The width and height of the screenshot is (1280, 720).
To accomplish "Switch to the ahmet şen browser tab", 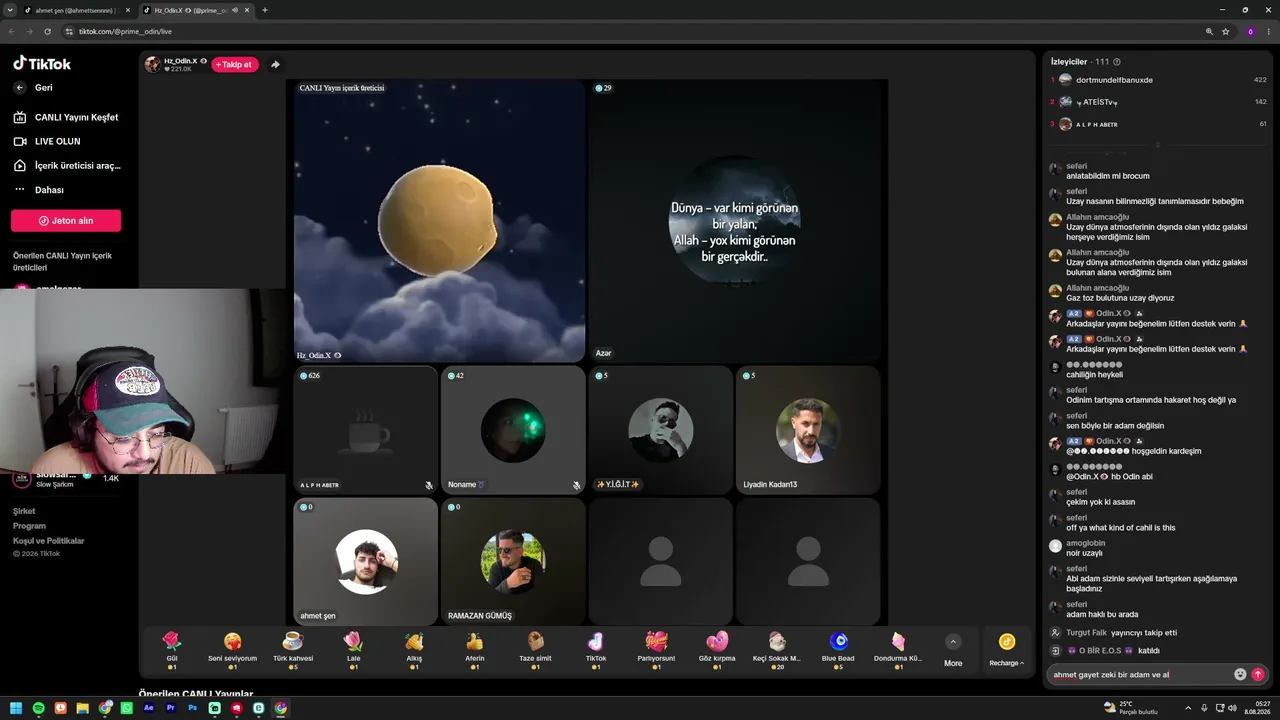I will point(76,10).
